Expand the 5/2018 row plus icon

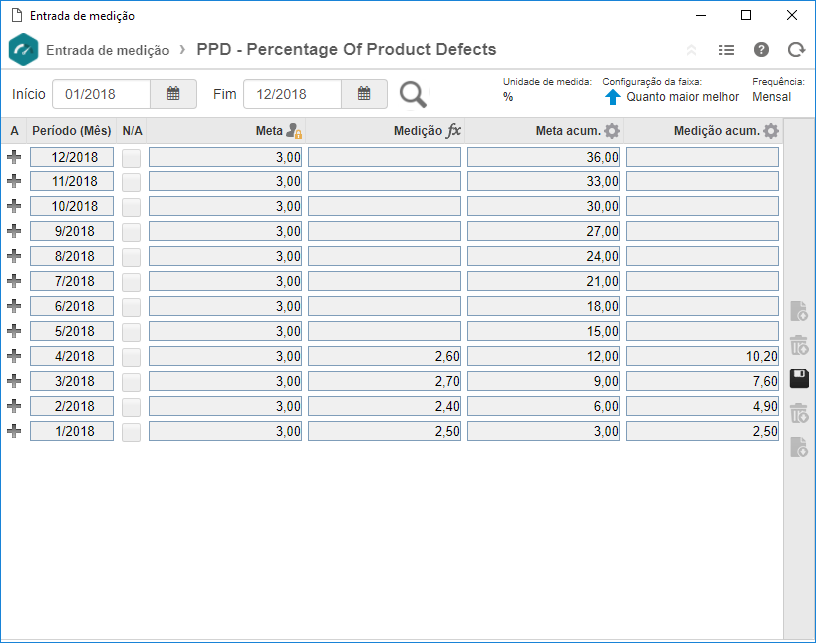pos(14,331)
